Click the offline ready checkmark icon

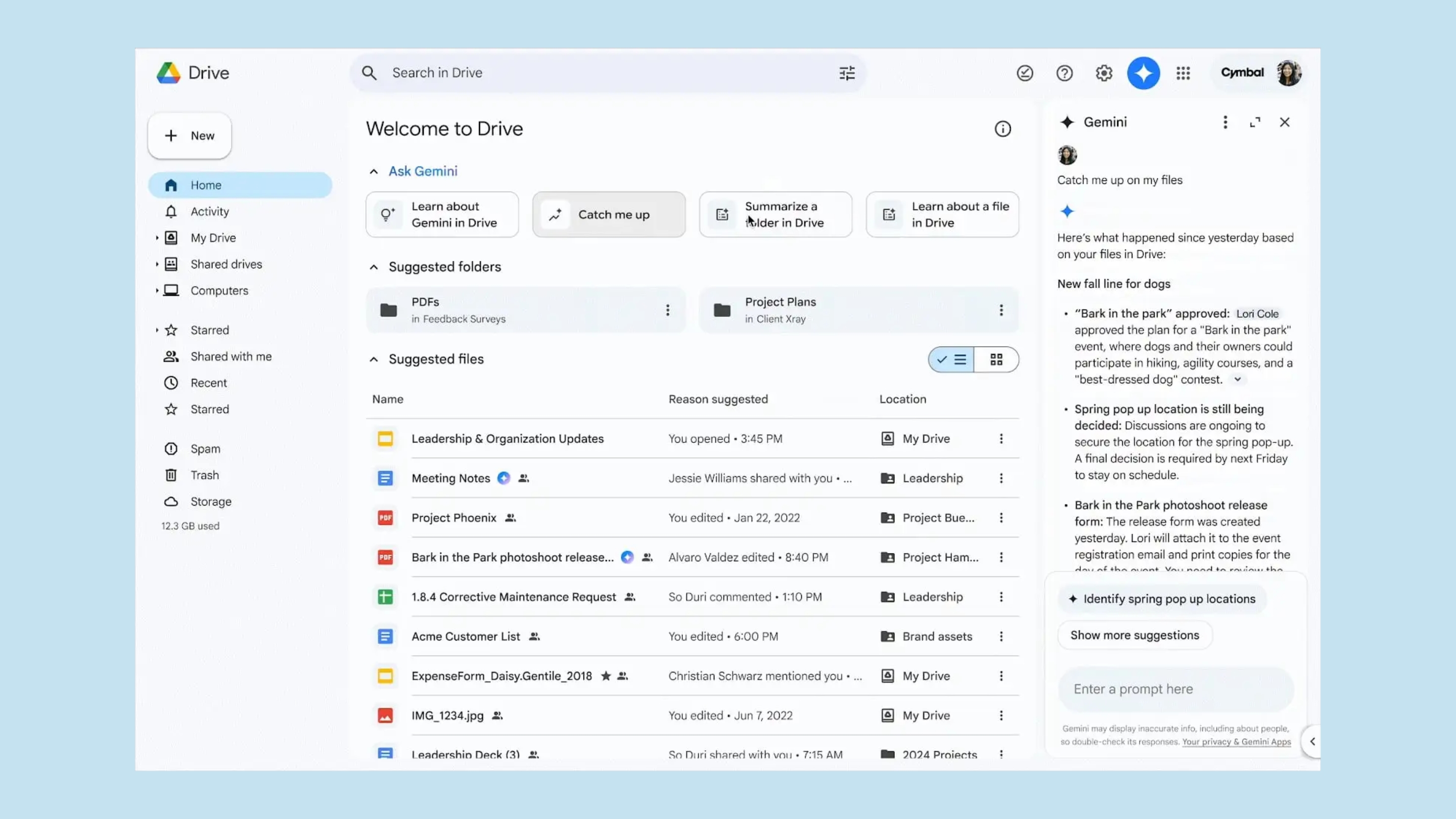(x=1025, y=73)
